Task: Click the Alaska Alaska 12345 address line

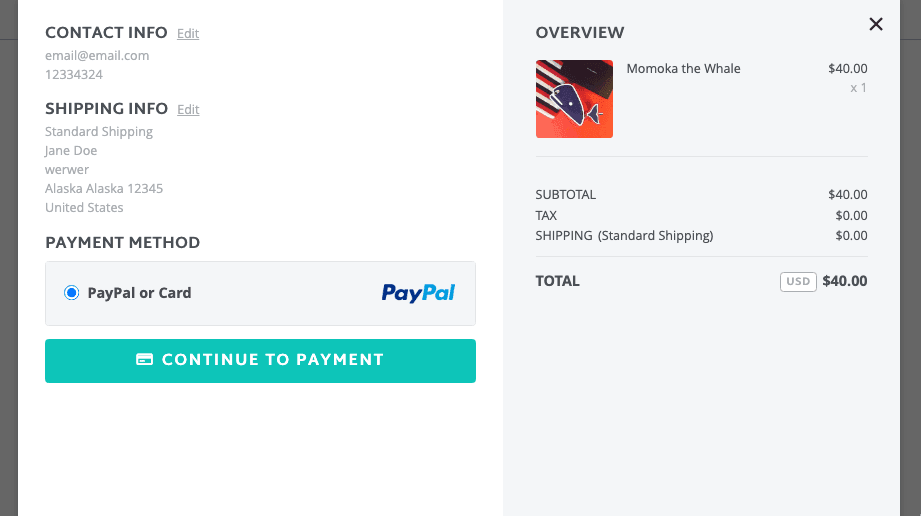Action: (x=104, y=189)
